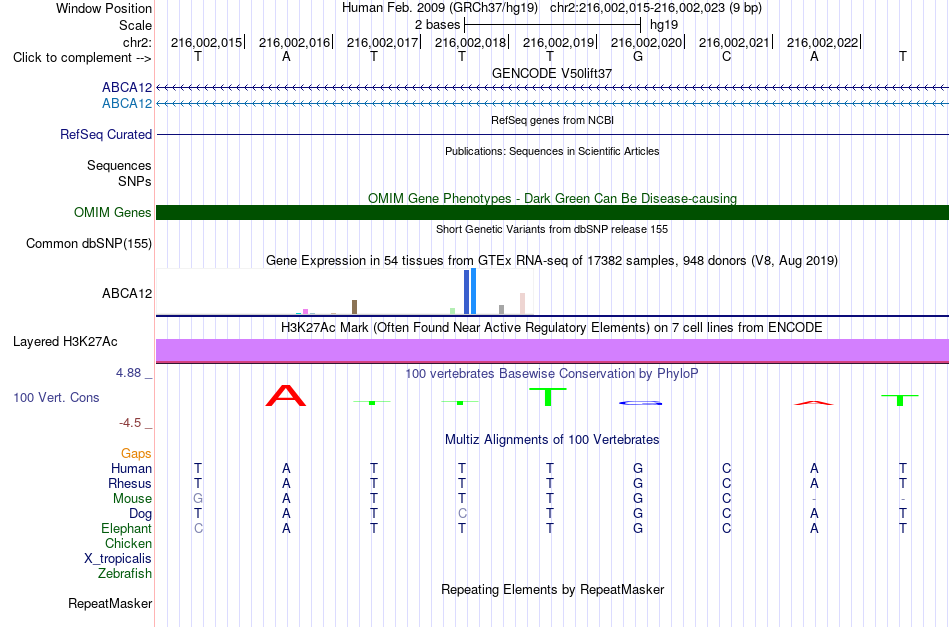This screenshot has width=950, height=627.
Task: Click the Dog species label
Action: (x=140, y=514)
